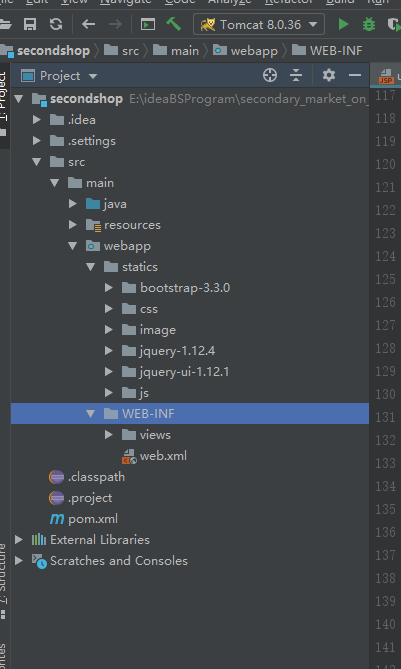Expand Scratches and Consoles arrow
Screen dimensions: 401x669
tap(19, 561)
